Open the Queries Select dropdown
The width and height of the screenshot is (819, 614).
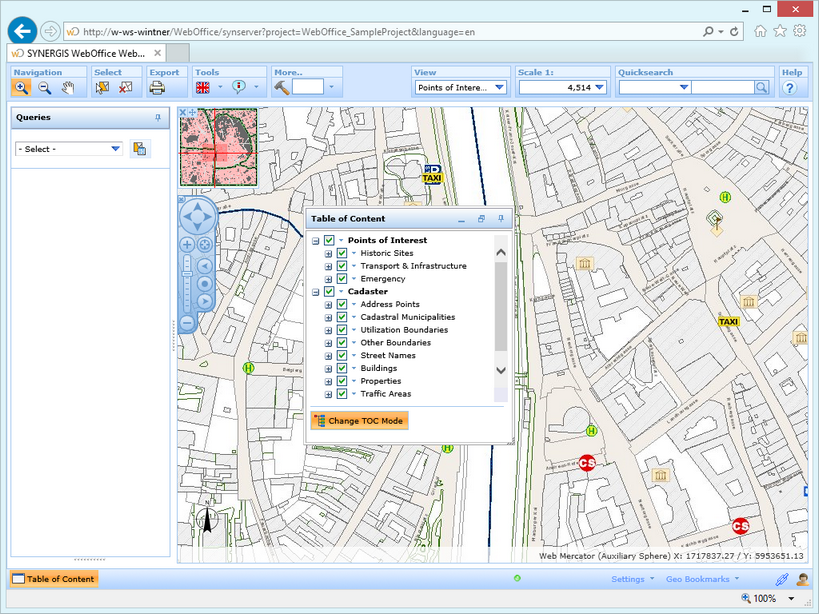[x=67, y=148]
